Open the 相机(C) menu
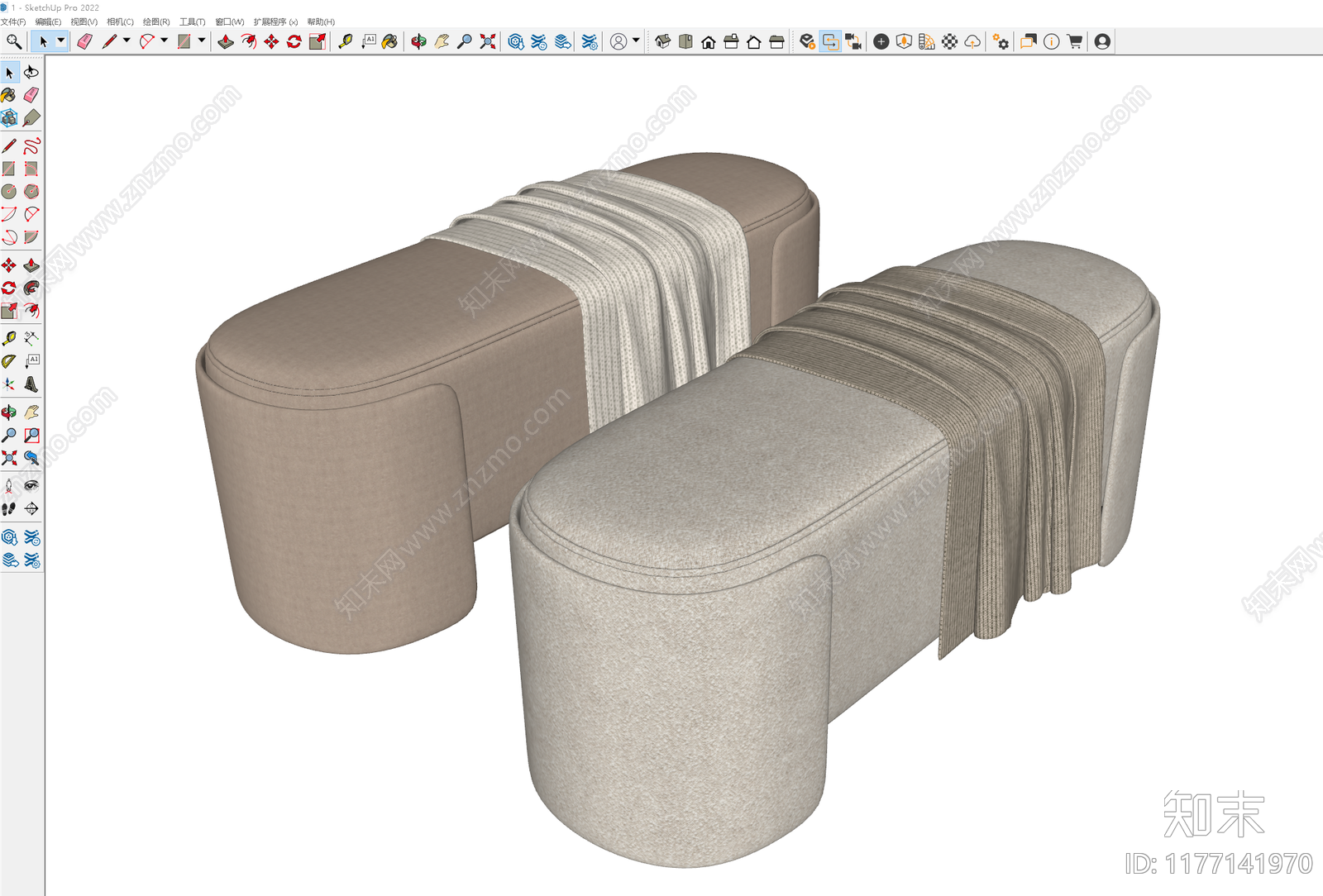This screenshot has height=896, width=1323. (x=120, y=21)
